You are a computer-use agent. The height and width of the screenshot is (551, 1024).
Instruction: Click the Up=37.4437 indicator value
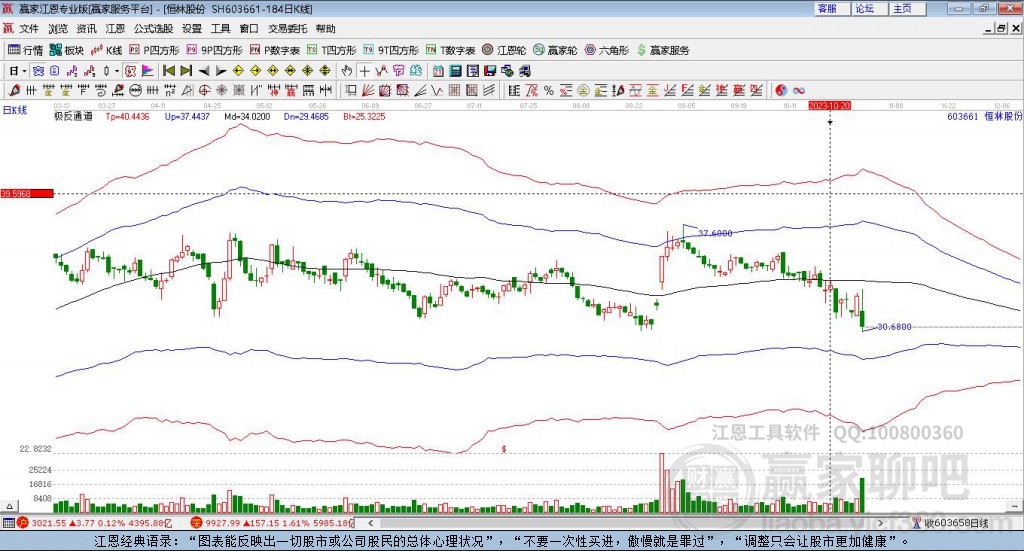187,116
